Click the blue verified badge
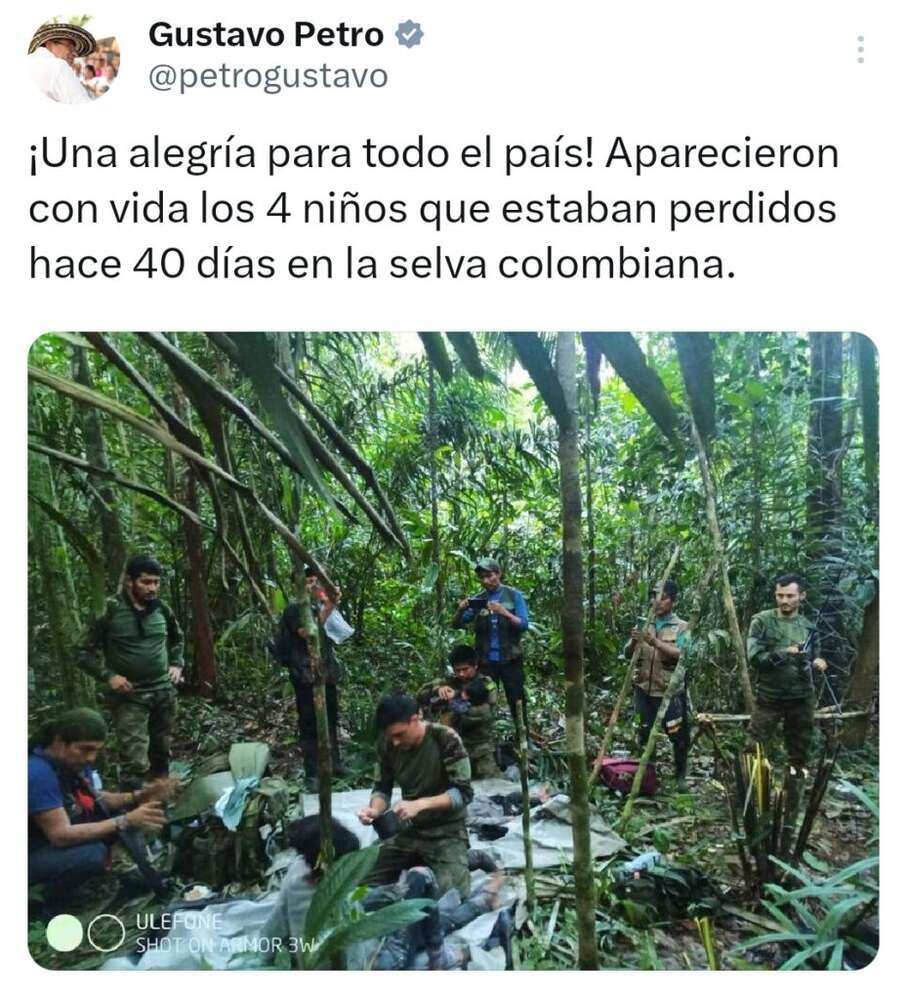 [x=409, y=34]
